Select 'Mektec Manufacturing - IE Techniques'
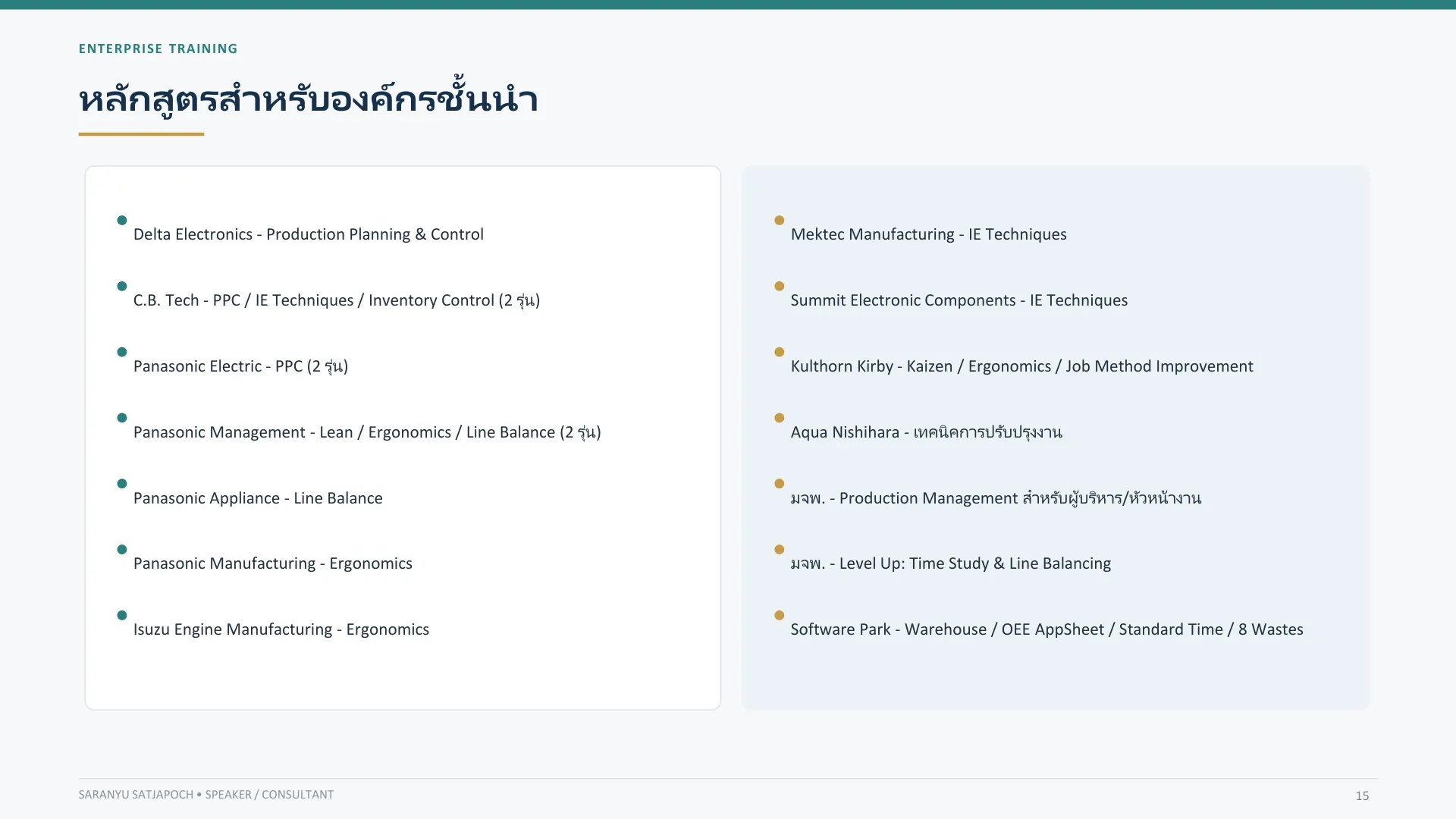Viewport: 1456px width, 819px height. pyautogui.click(x=928, y=234)
